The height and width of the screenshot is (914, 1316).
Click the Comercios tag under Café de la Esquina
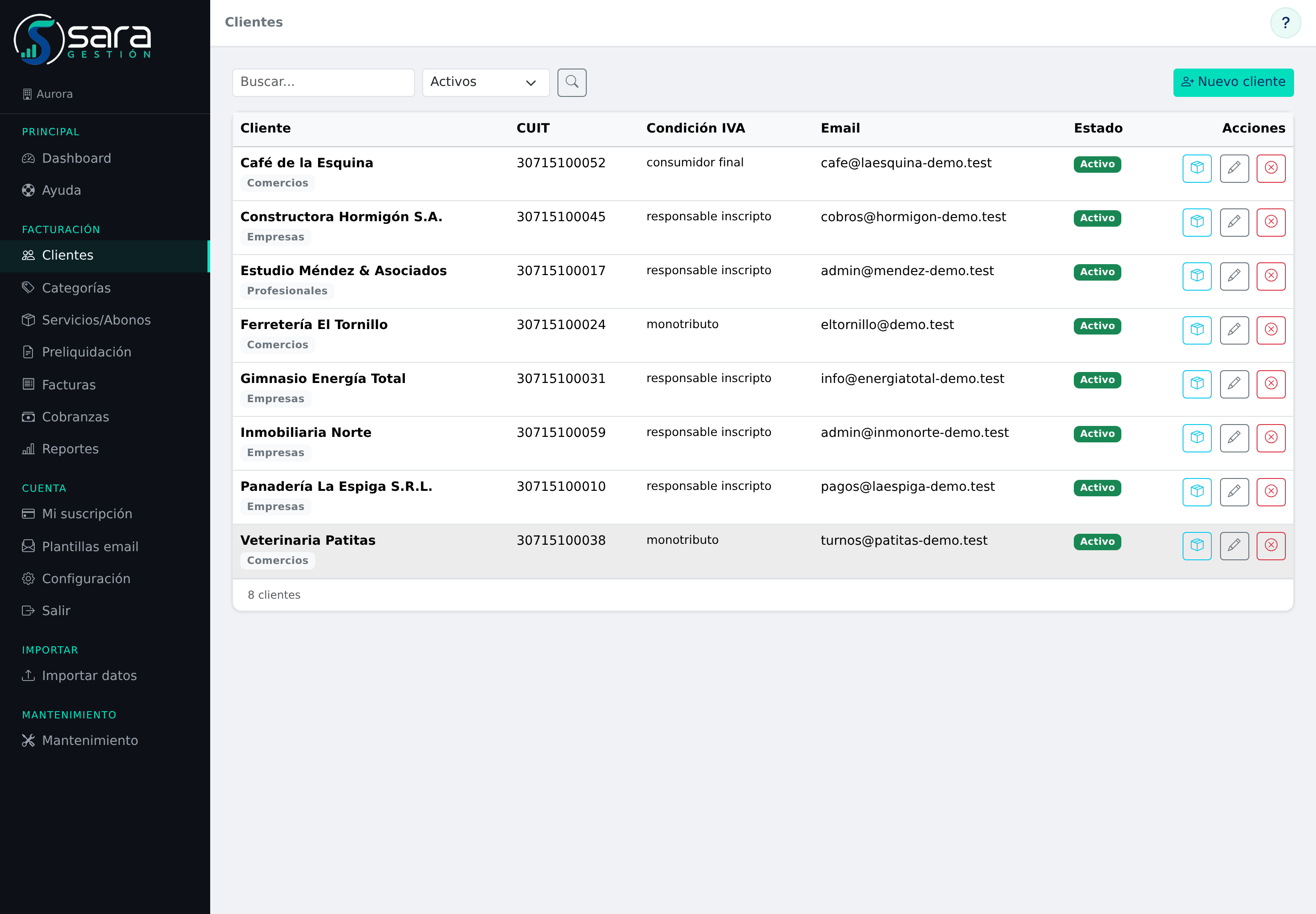tap(277, 183)
